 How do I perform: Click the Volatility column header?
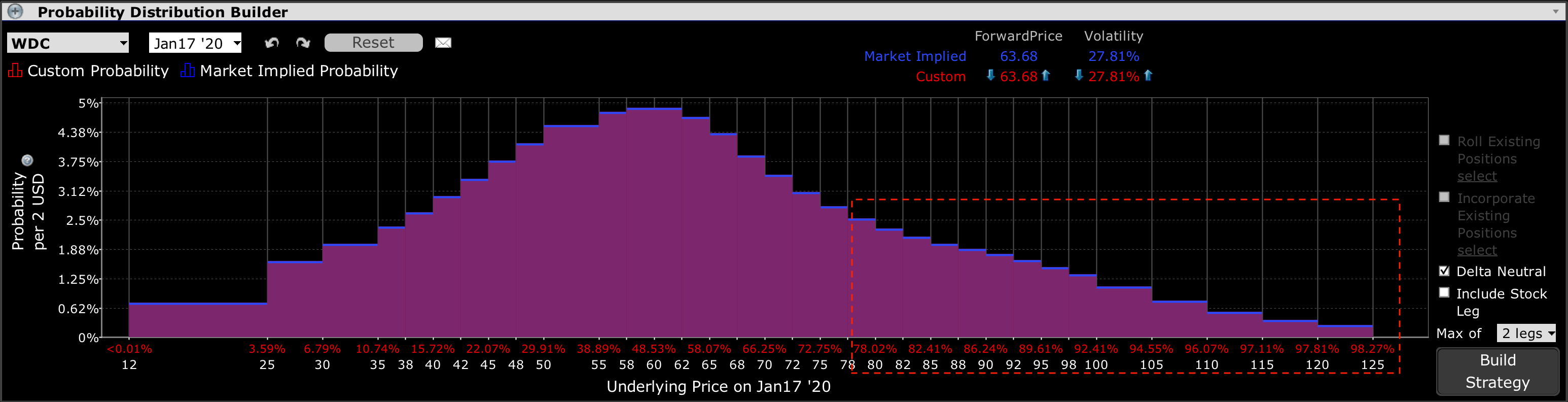click(1113, 36)
